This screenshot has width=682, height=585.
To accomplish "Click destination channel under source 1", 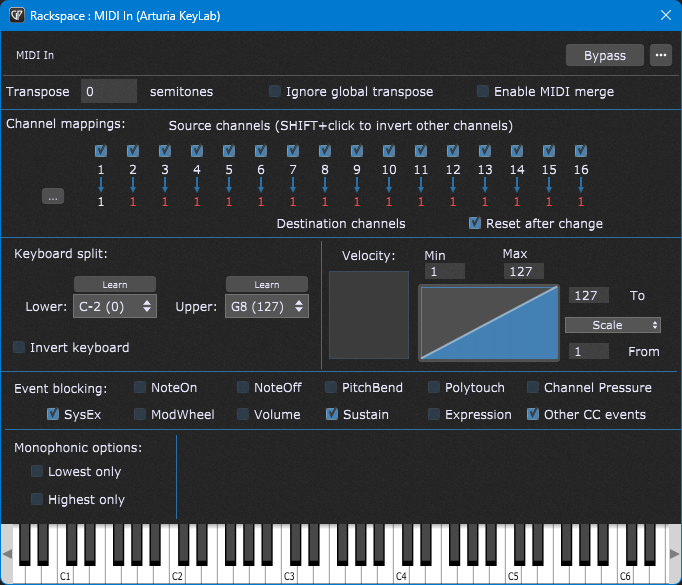I will coord(101,202).
